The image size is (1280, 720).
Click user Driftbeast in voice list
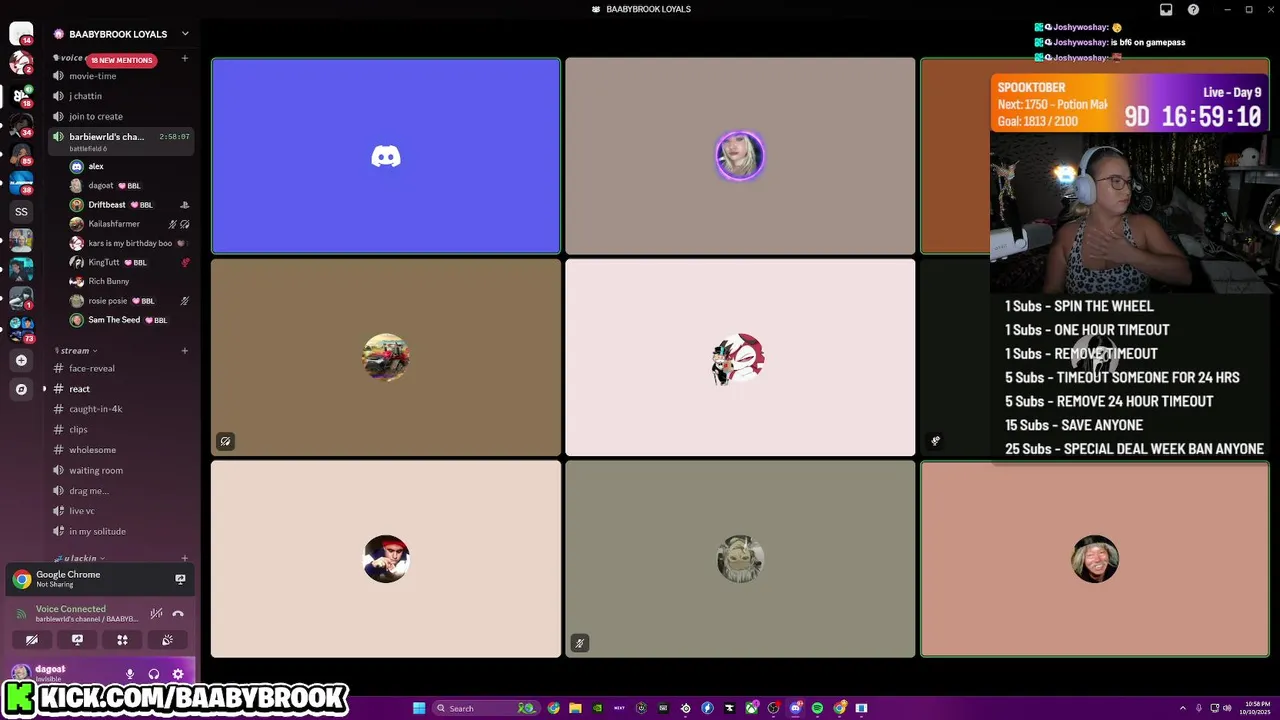(129, 205)
